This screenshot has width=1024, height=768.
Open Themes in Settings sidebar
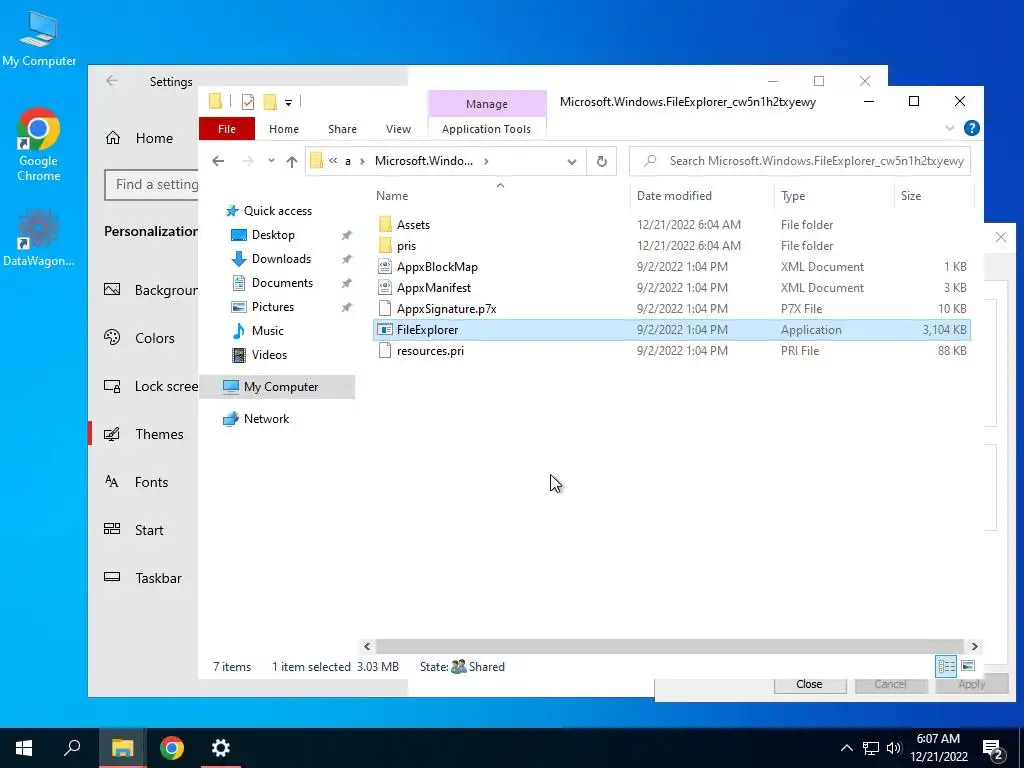pos(159,434)
